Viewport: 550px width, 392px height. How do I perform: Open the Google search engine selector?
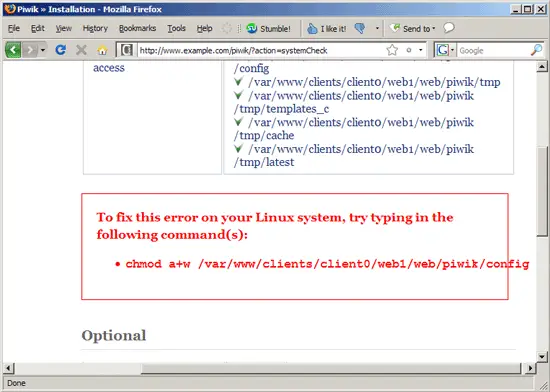(445, 50)
